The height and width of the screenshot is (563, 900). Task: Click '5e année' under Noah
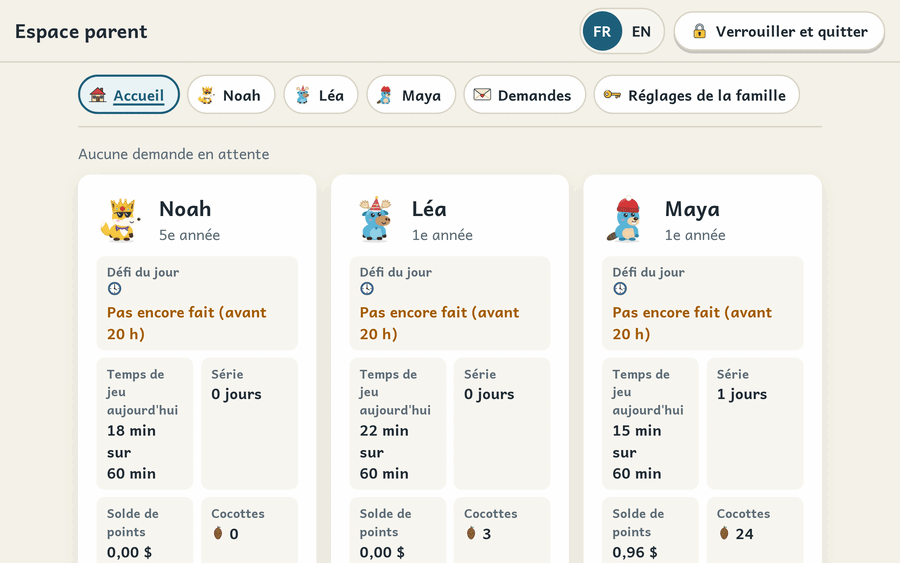coord(189,235)
